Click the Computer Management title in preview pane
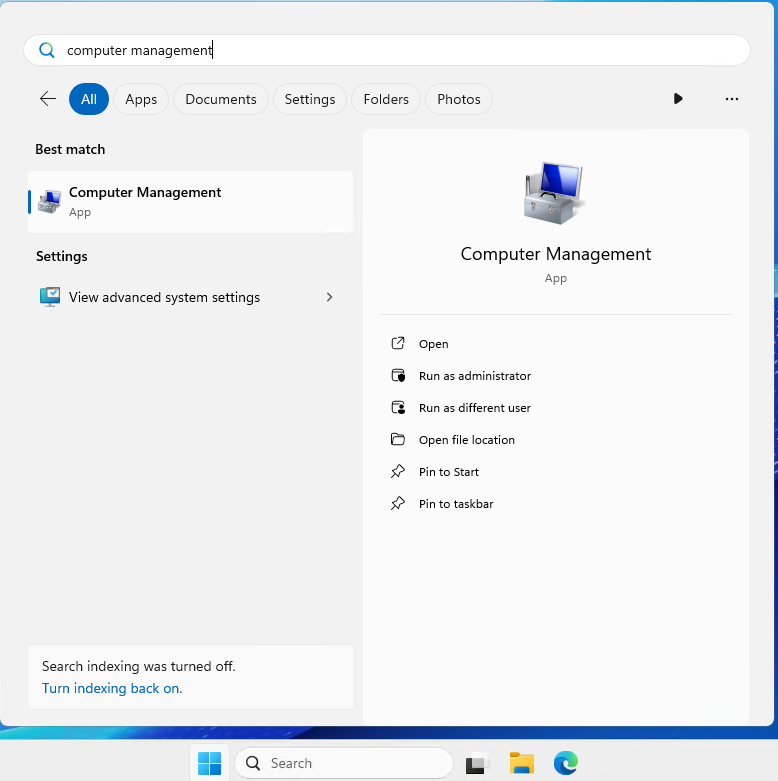This screenshot has width=778, height=781. pos(555,254)
